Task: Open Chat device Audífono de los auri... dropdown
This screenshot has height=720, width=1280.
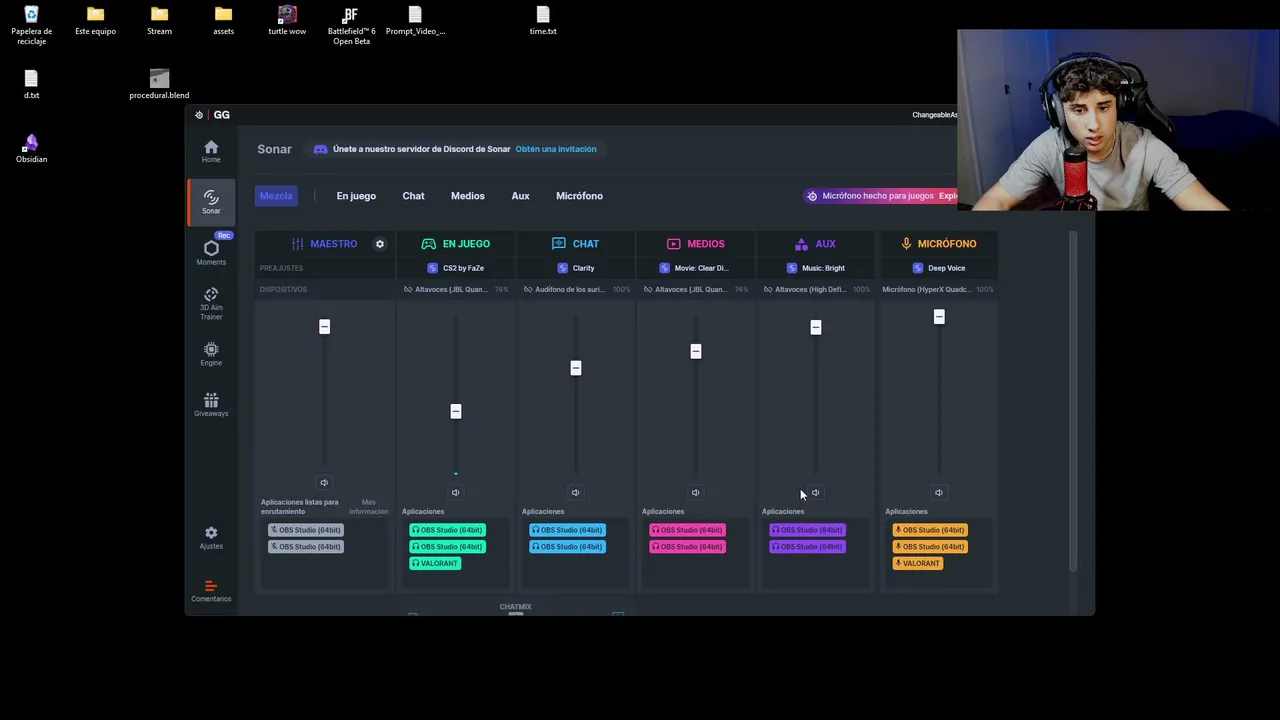Action: point(575,289)
